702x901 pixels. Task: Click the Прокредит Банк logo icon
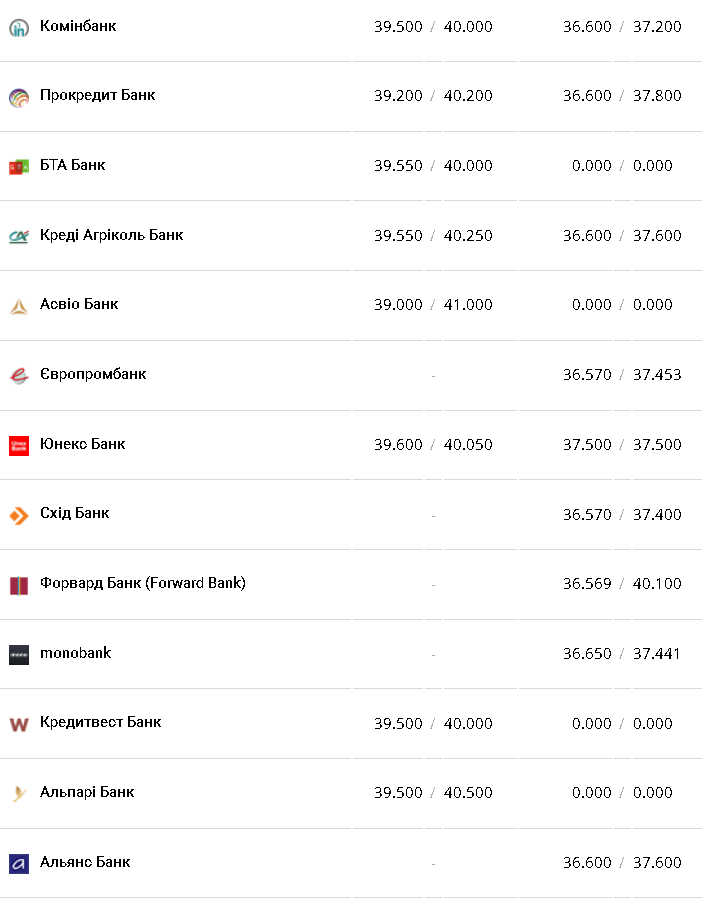tap(19, 97)
